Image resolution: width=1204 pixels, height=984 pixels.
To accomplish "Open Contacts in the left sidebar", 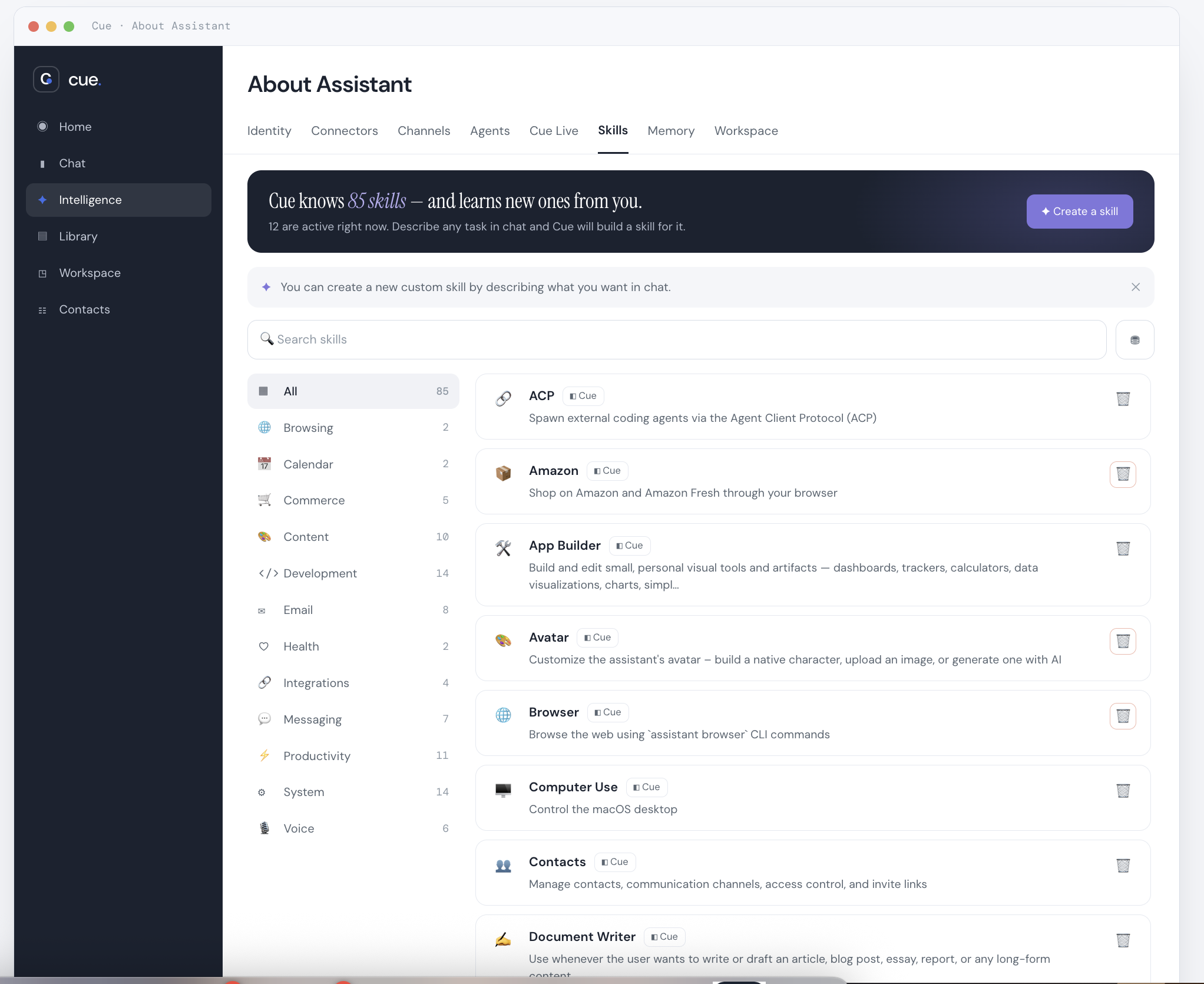I will pos(118,309).
